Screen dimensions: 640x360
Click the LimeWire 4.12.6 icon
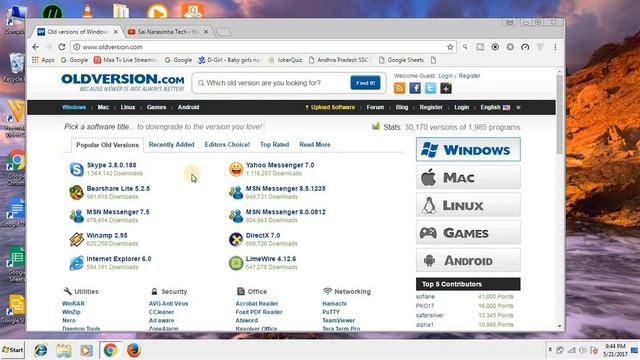click(x=236, y=263)
